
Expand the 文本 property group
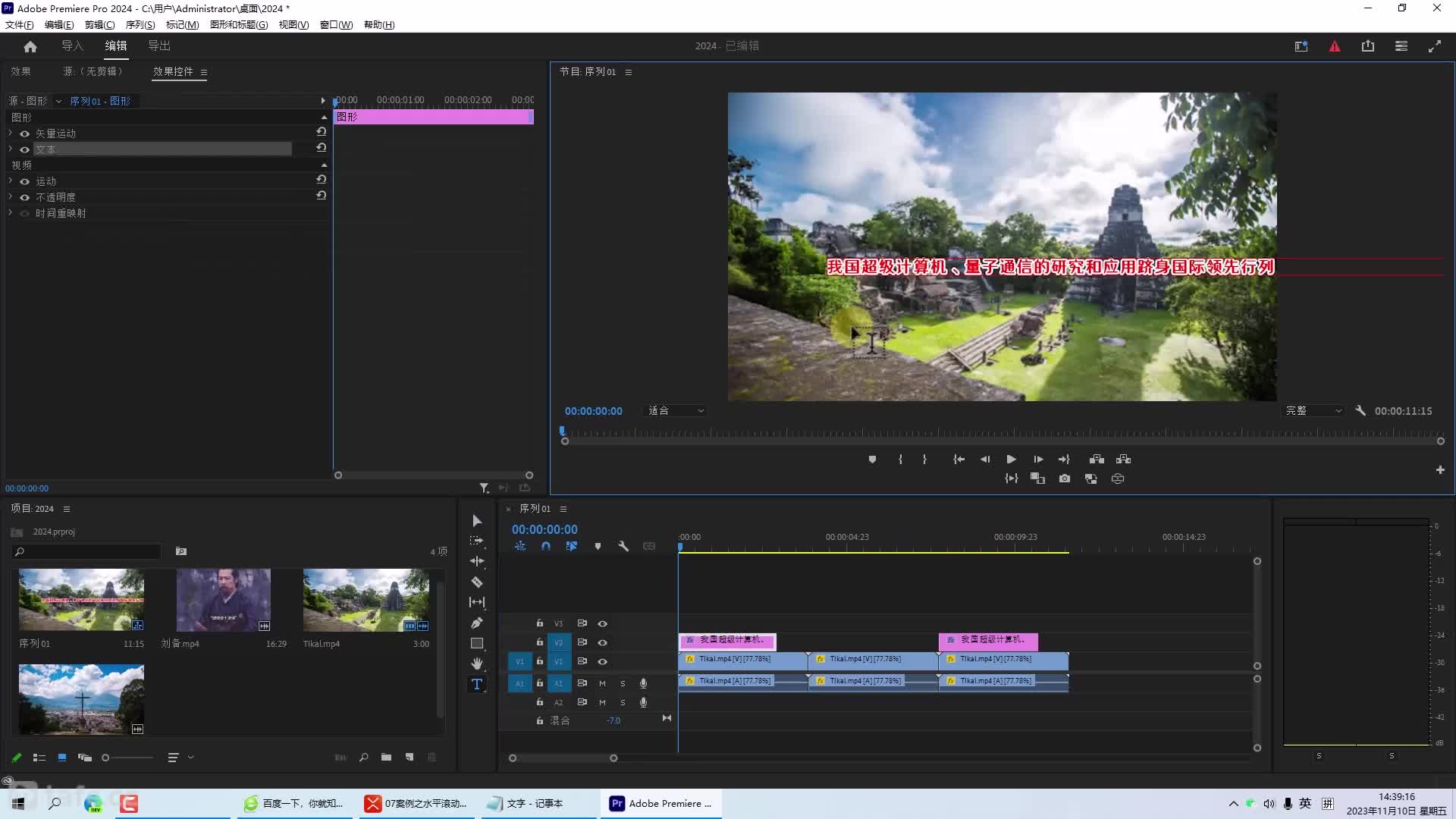(x=11, y=149)
